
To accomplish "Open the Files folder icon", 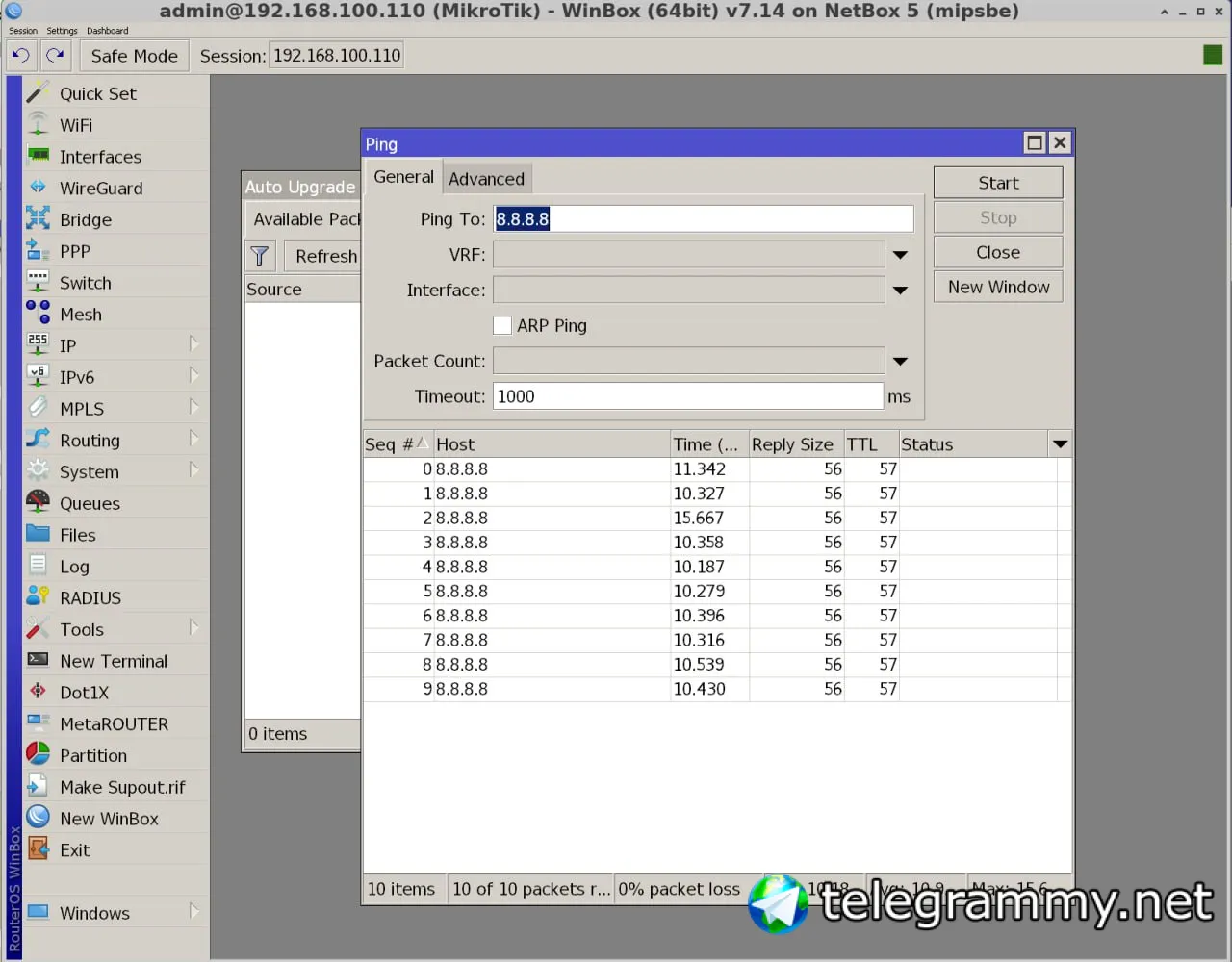I will click(x=38, y=534).
